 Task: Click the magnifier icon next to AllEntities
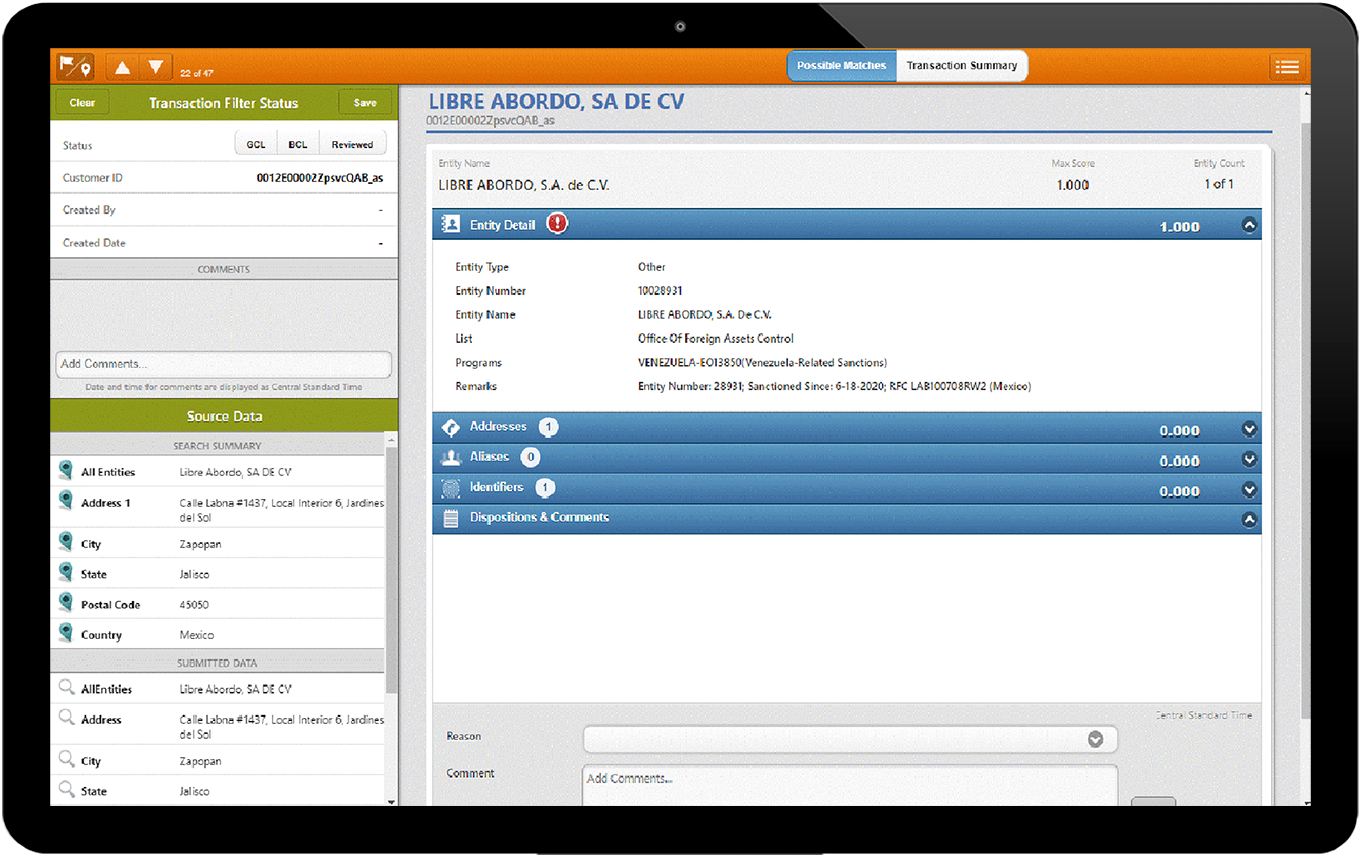(x=66, y=688)
